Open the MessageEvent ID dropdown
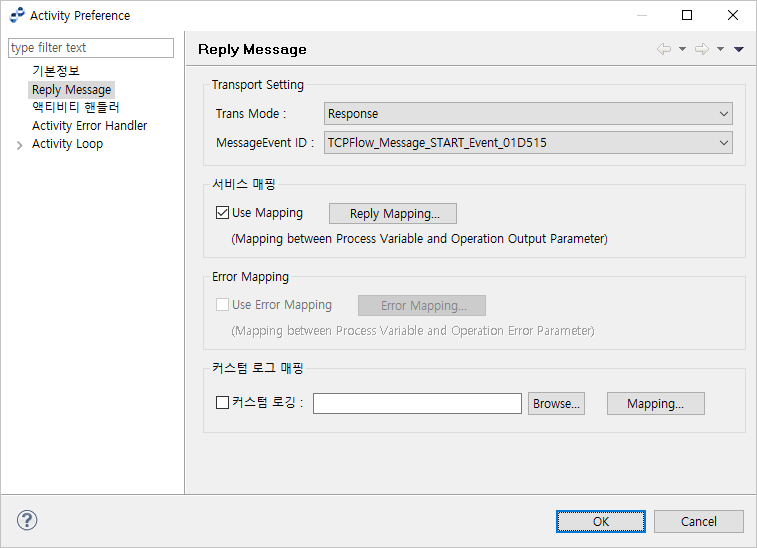This screenshot has width=757, height=548. [x=528, y=143]
